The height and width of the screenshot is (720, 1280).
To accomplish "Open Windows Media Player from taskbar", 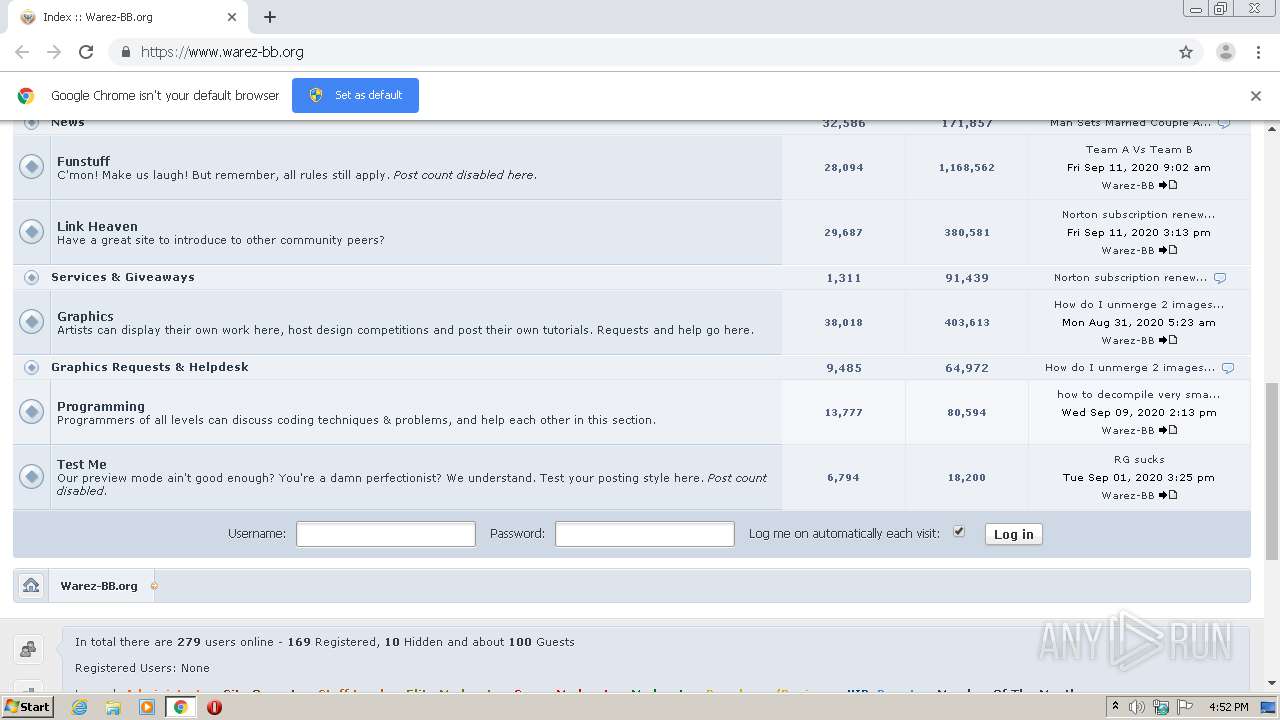I will coord(147,707).
